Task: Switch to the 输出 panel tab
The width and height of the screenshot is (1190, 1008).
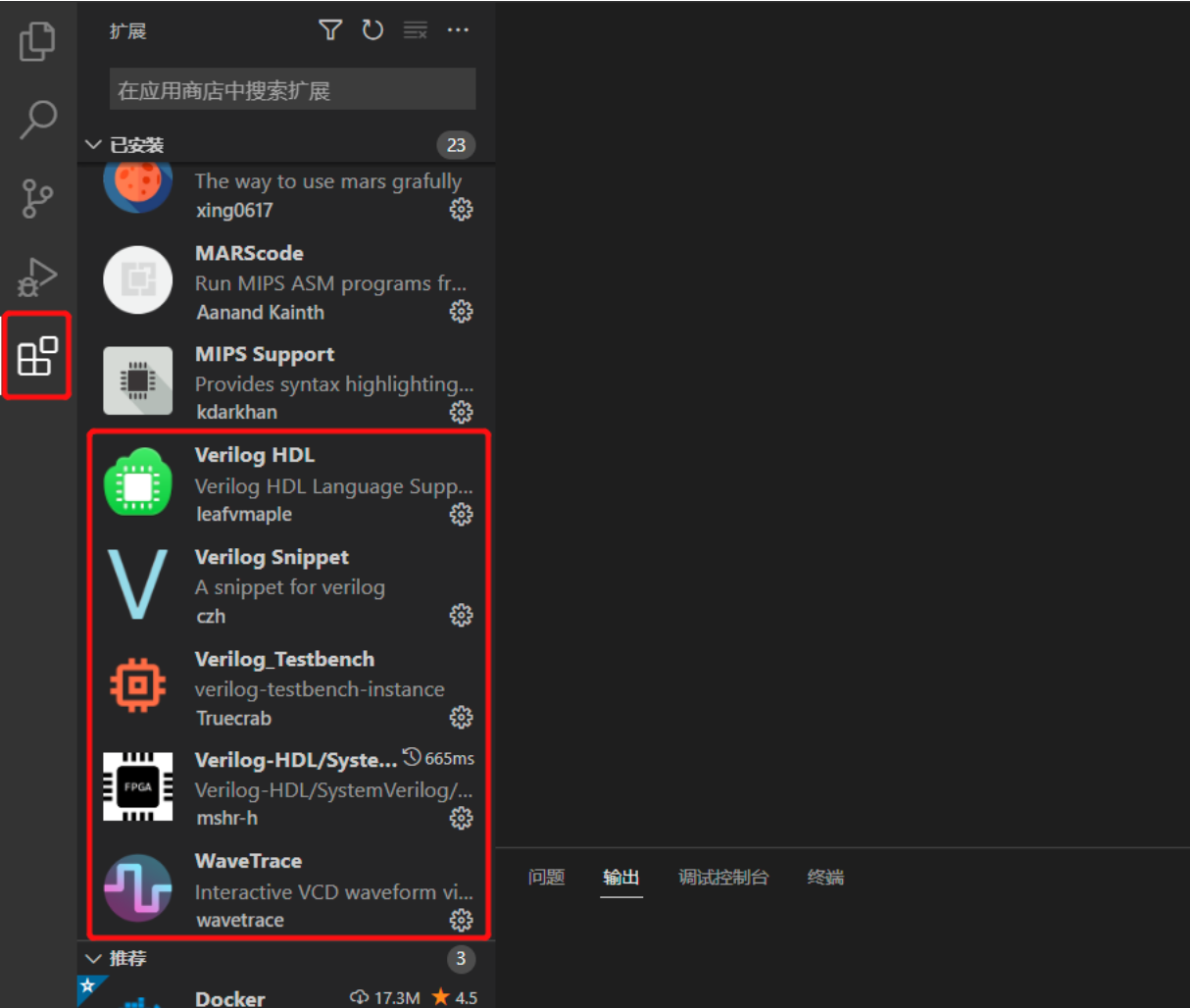Action: point(621,877)
